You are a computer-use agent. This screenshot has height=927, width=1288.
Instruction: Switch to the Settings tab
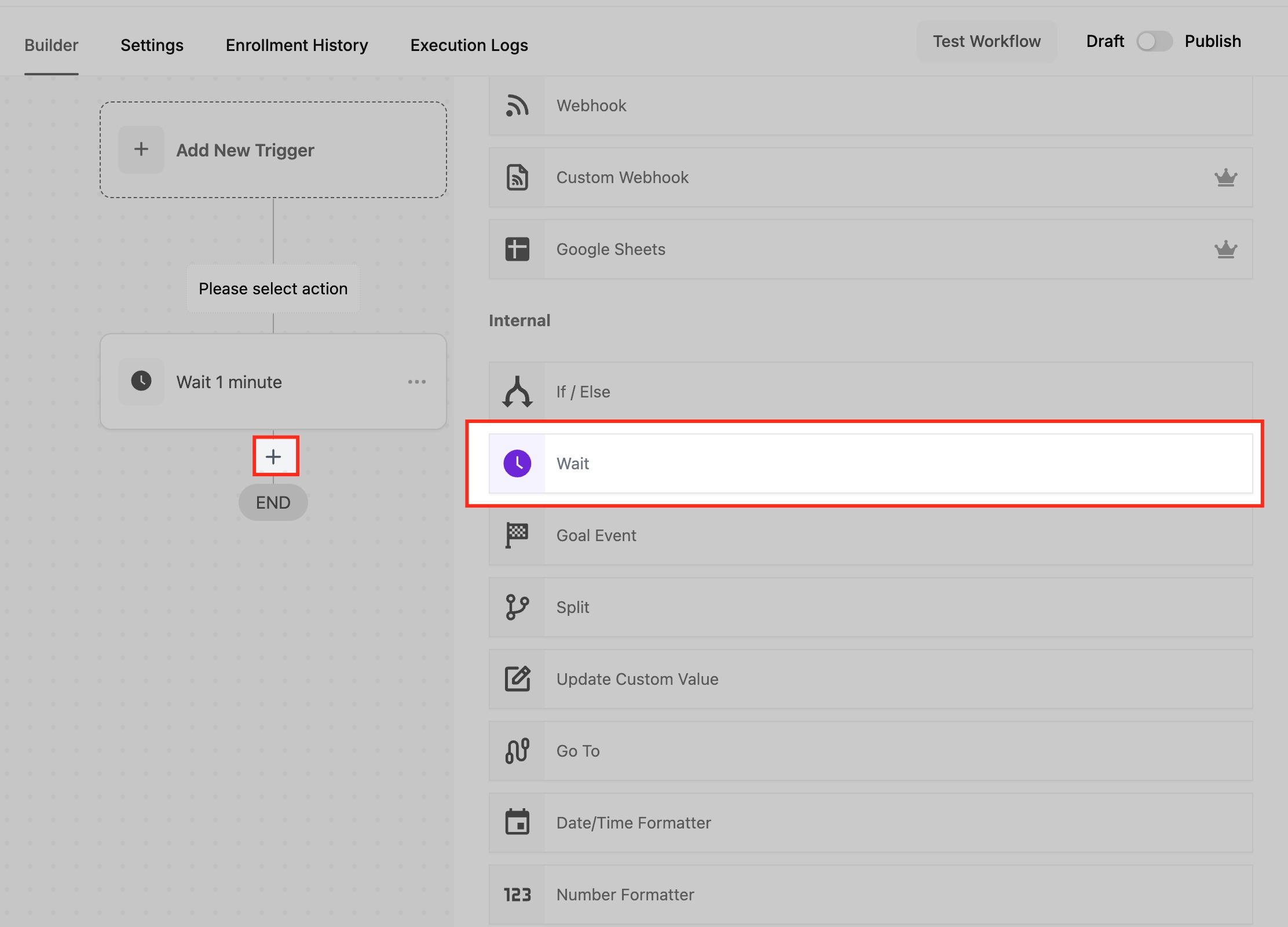(152, 45)
